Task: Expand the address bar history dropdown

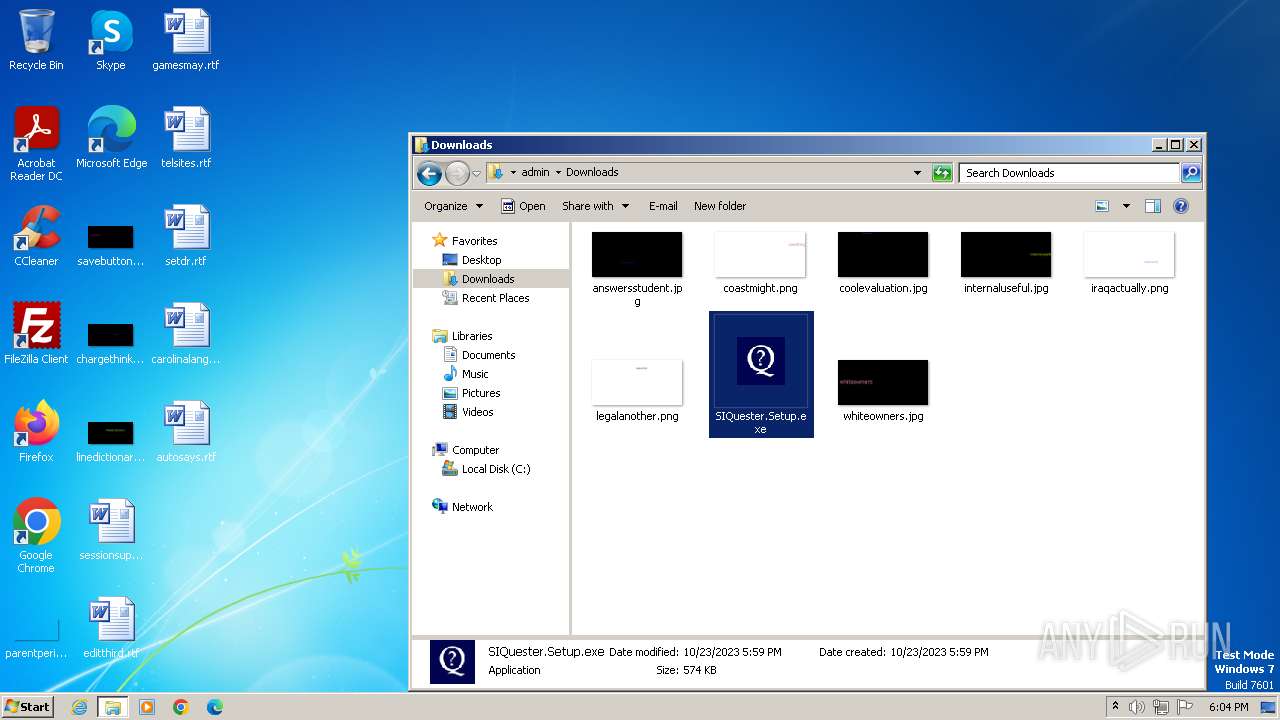Action: pos(918,173)
